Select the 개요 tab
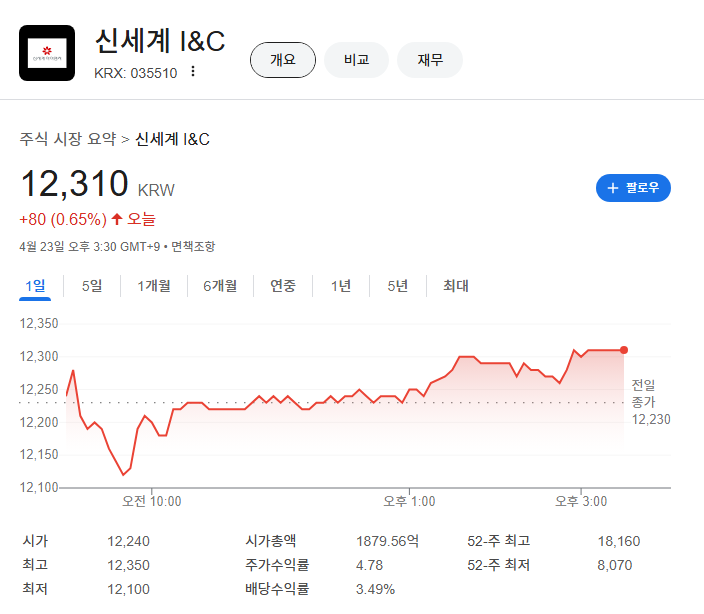 coord(283,60)
